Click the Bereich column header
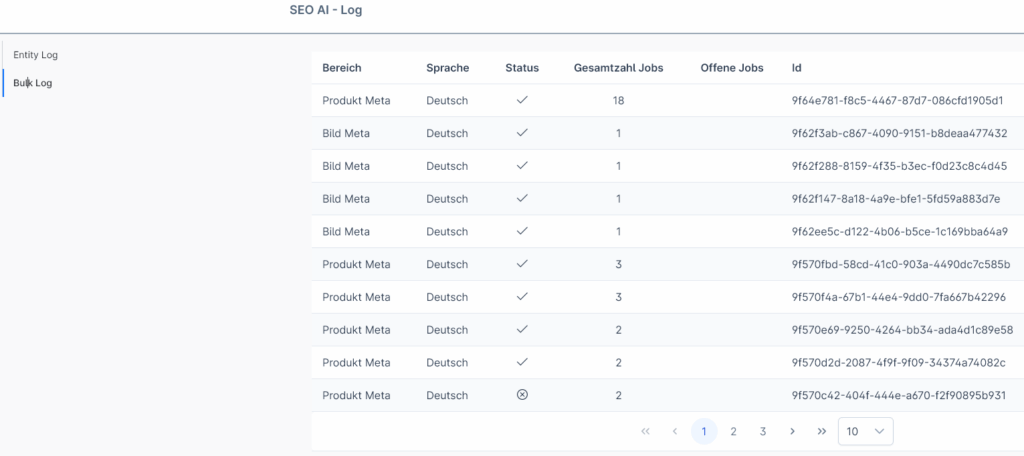Screen dimensions: 1024x456 coord(342,68)
